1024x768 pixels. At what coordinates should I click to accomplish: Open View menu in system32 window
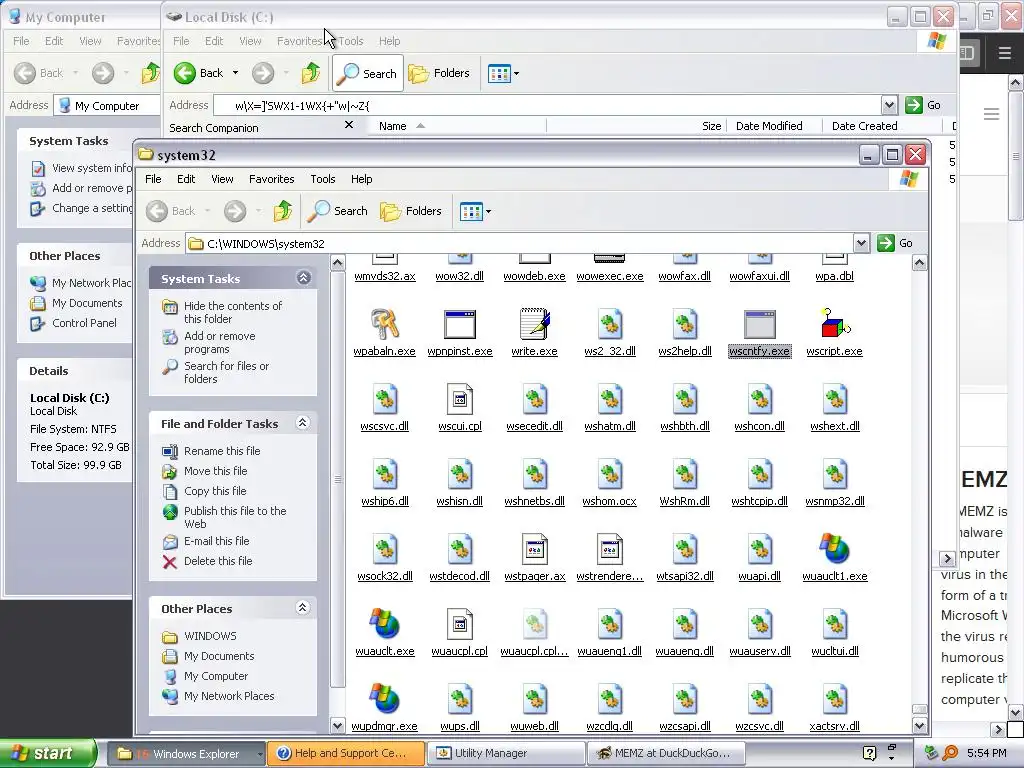click(222, 179)
